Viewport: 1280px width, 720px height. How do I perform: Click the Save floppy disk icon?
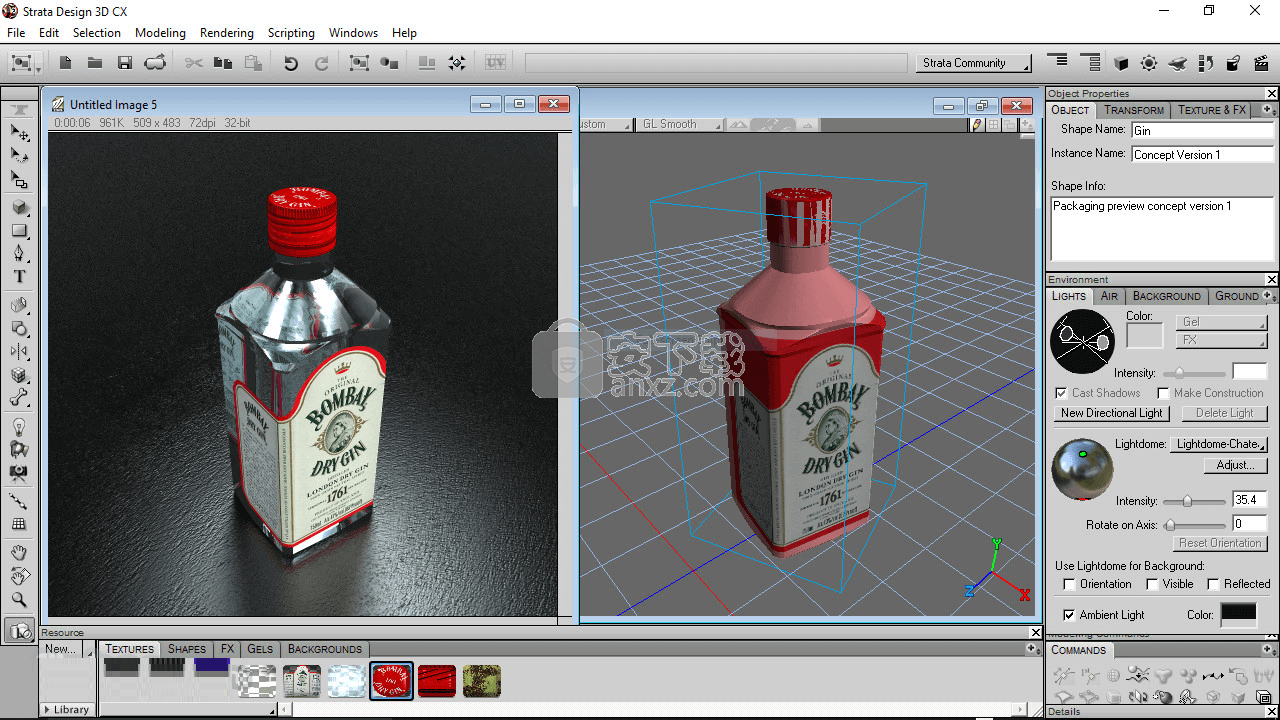coord(125,63)
